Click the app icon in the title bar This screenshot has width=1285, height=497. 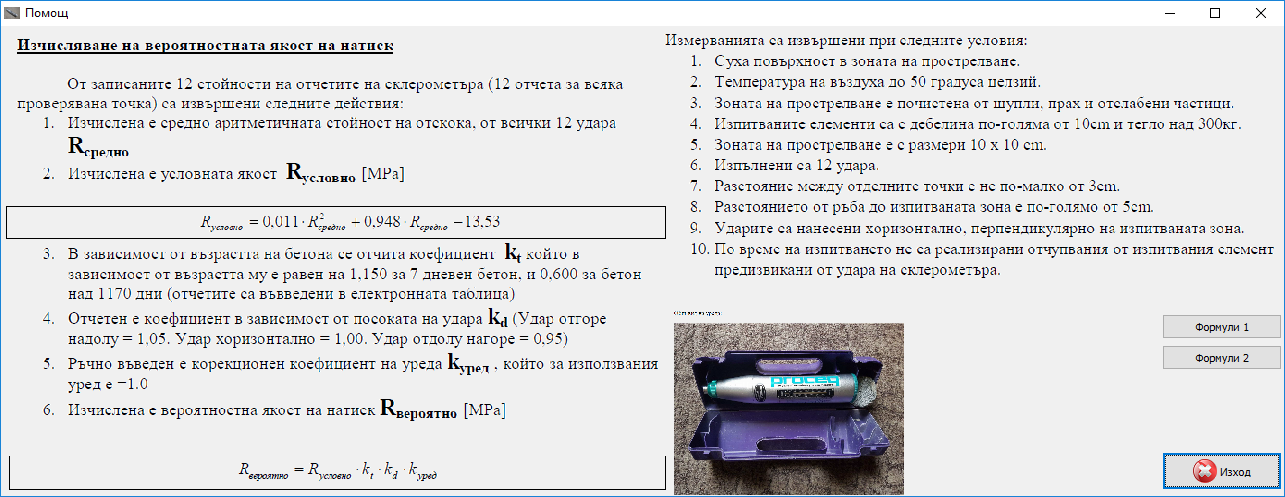tap(11, 14)
